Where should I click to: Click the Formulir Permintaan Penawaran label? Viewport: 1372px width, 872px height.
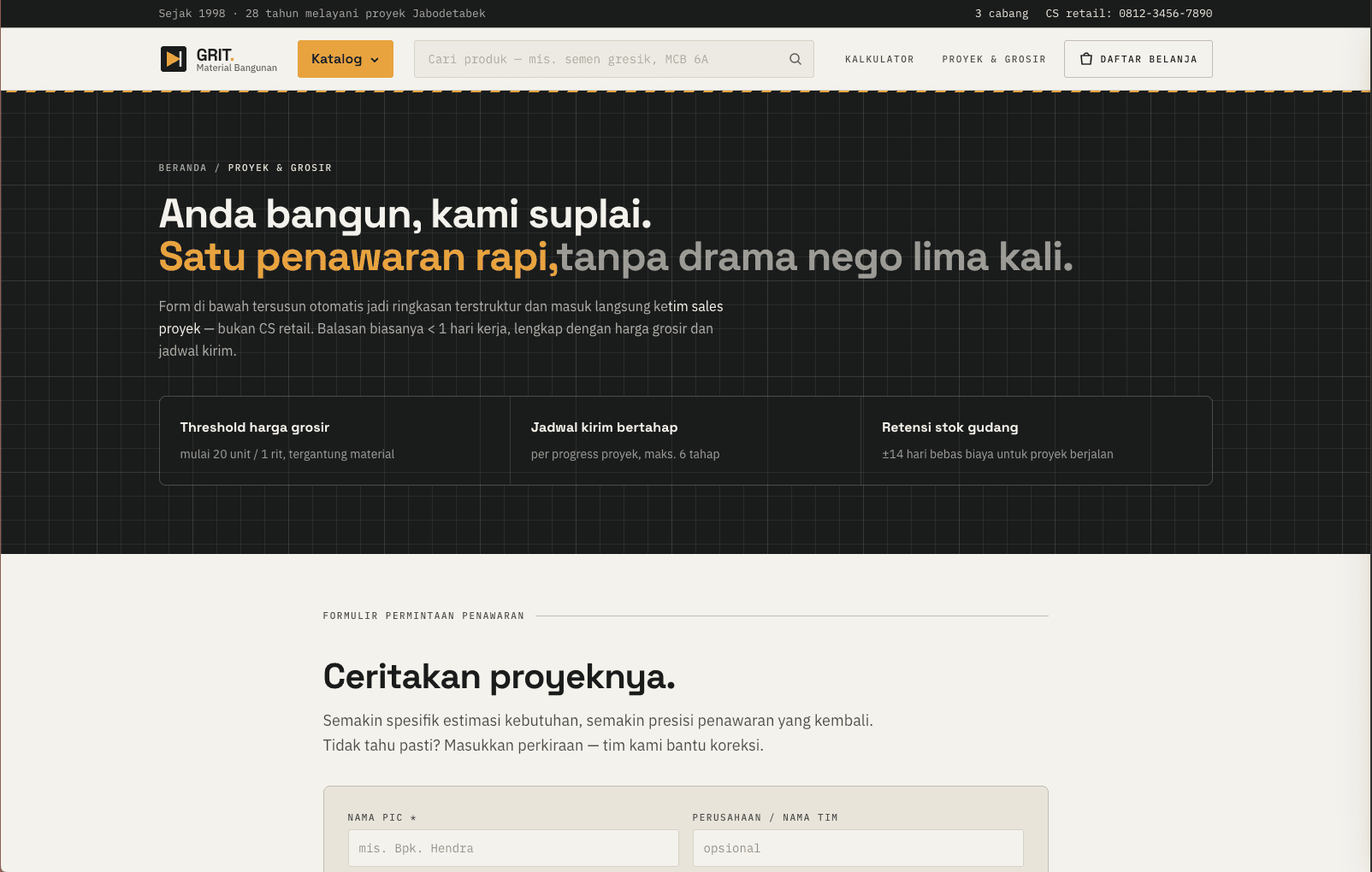(x=423, y=616)
